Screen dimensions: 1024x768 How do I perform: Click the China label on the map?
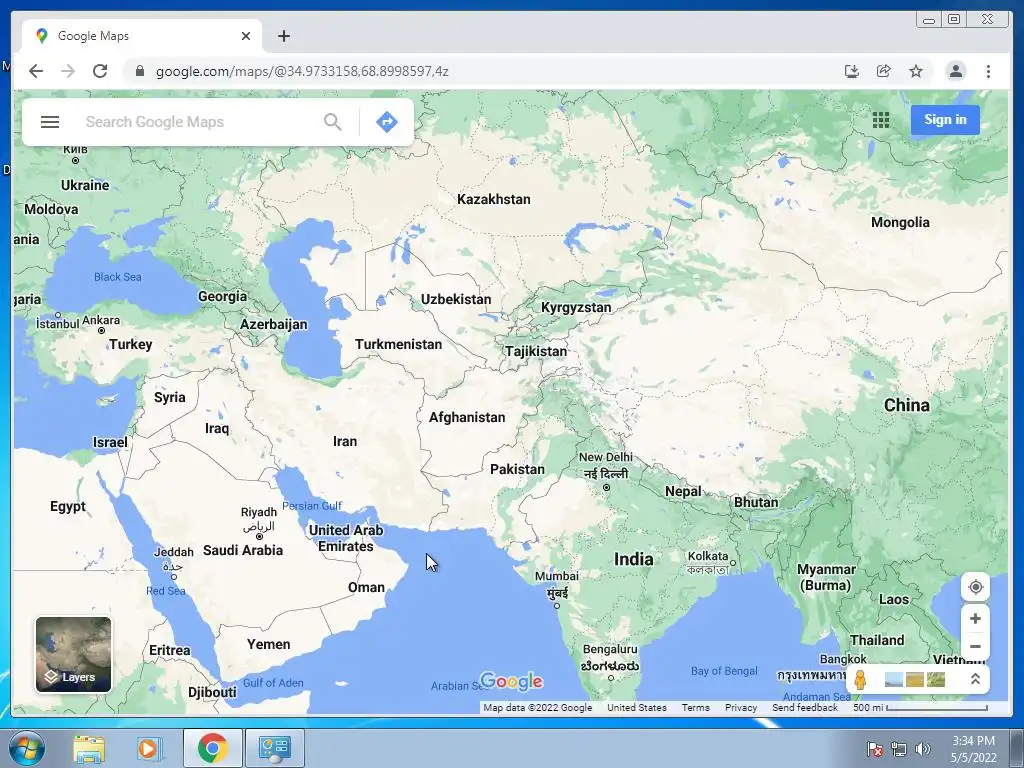(906, 405)
